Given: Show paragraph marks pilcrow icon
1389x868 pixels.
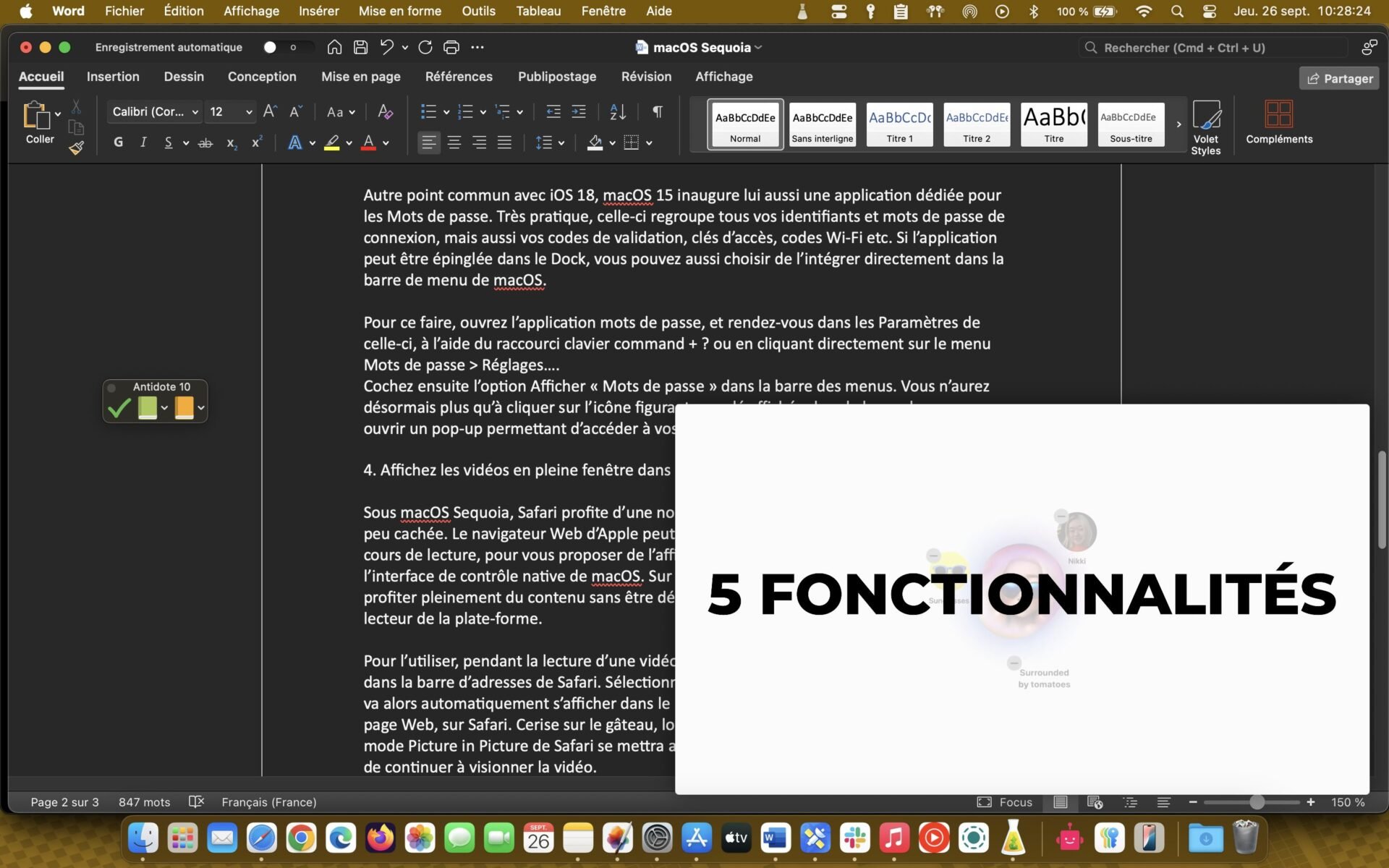Looking at the screenshot, I should point(657,111).
